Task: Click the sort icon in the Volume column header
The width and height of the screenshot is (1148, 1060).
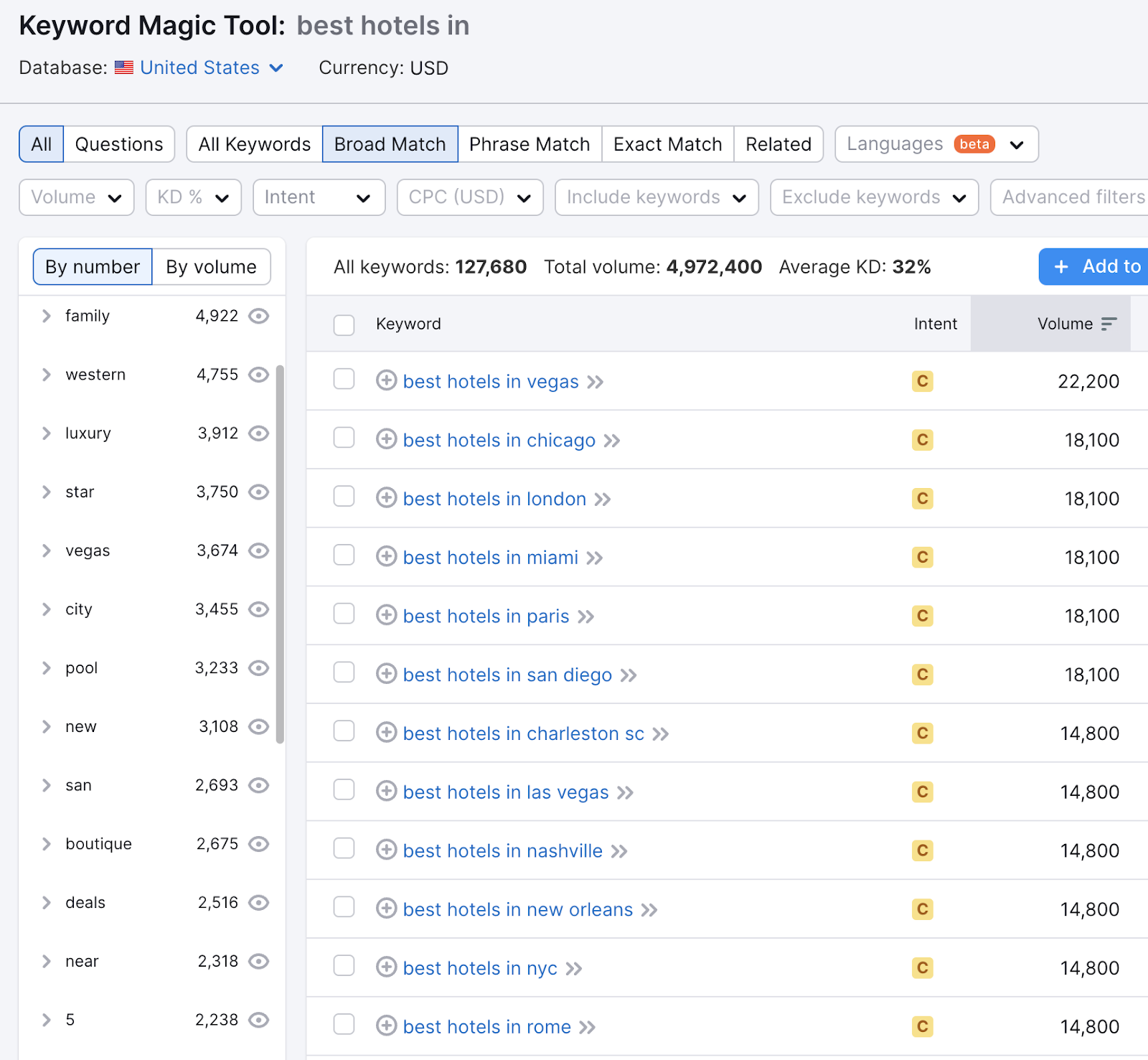Action: 1109,324
